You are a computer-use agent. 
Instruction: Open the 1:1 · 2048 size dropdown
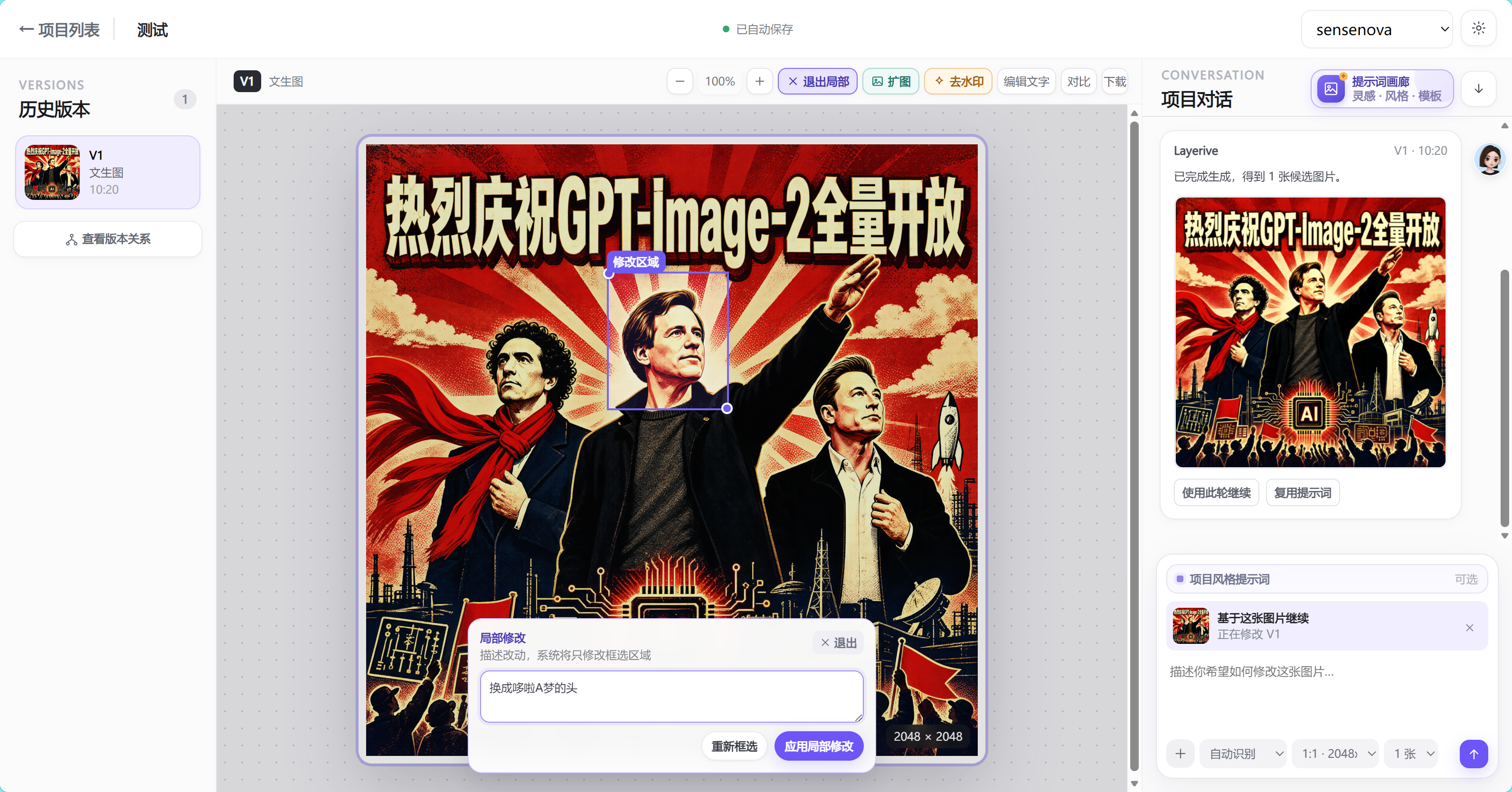(1335, 753)
